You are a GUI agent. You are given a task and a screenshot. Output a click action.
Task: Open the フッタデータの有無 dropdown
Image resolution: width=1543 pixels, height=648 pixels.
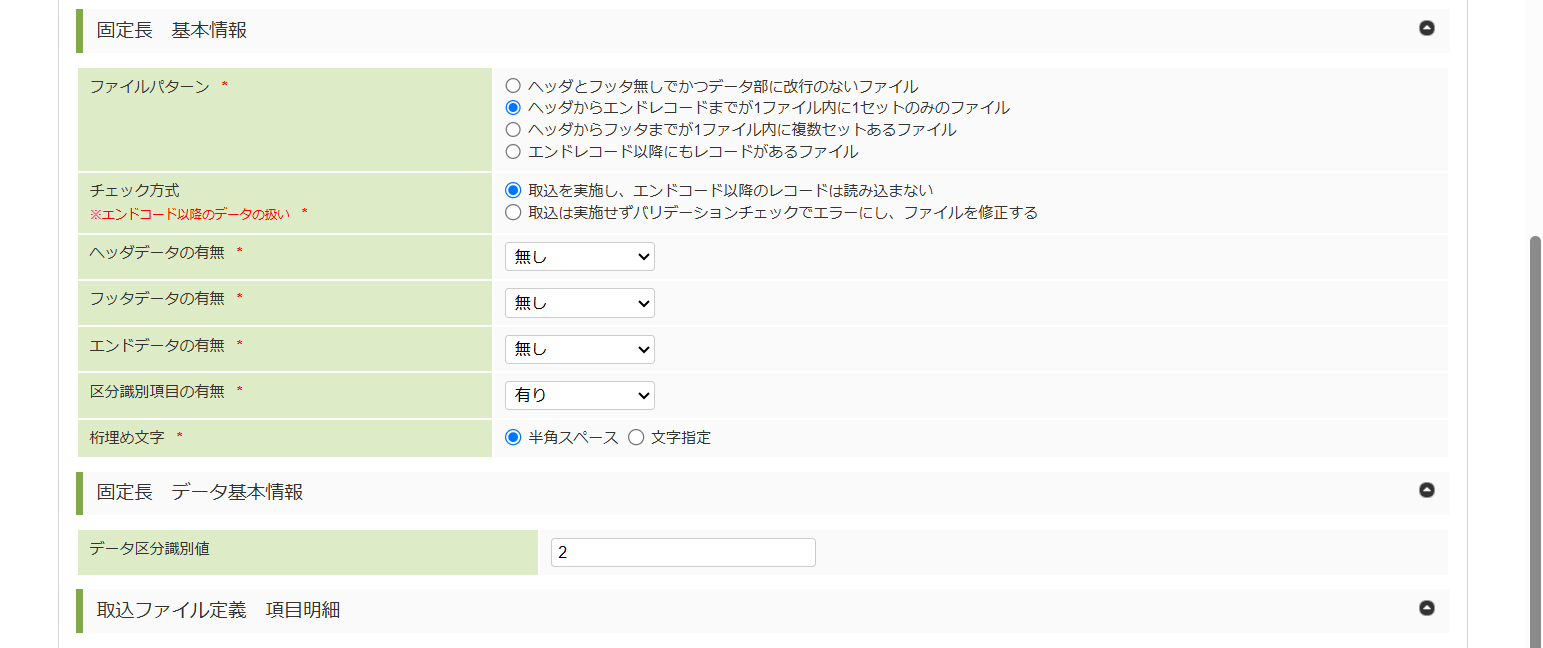point(579,303)
